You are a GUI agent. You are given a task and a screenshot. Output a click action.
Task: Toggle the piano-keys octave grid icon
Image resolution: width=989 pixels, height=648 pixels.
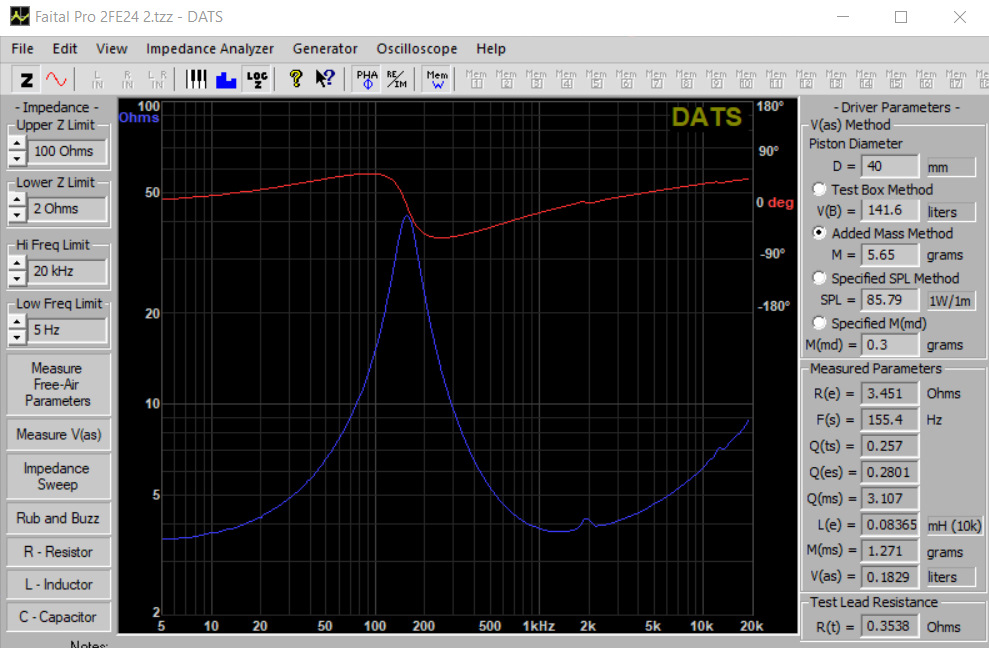[196, 80]
